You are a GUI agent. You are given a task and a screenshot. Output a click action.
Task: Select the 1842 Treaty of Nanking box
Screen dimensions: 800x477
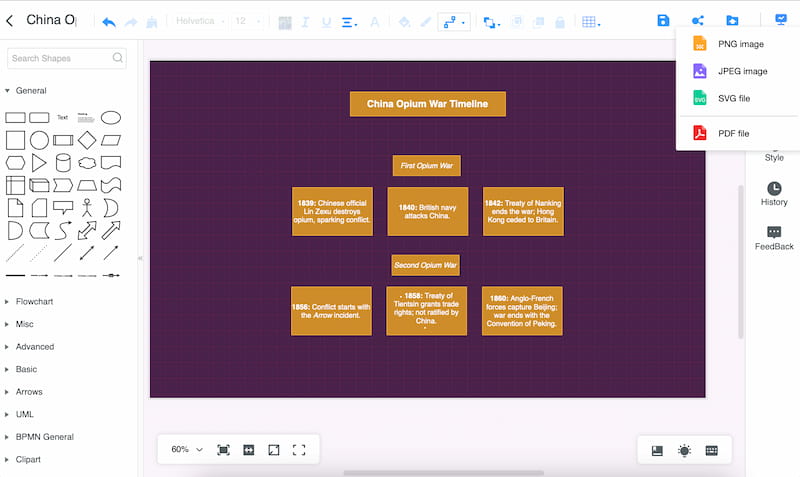click(523, 212)
